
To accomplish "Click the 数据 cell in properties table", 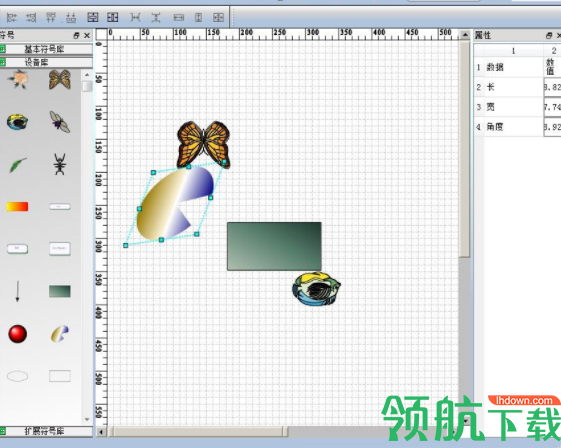I will (513, 67).
